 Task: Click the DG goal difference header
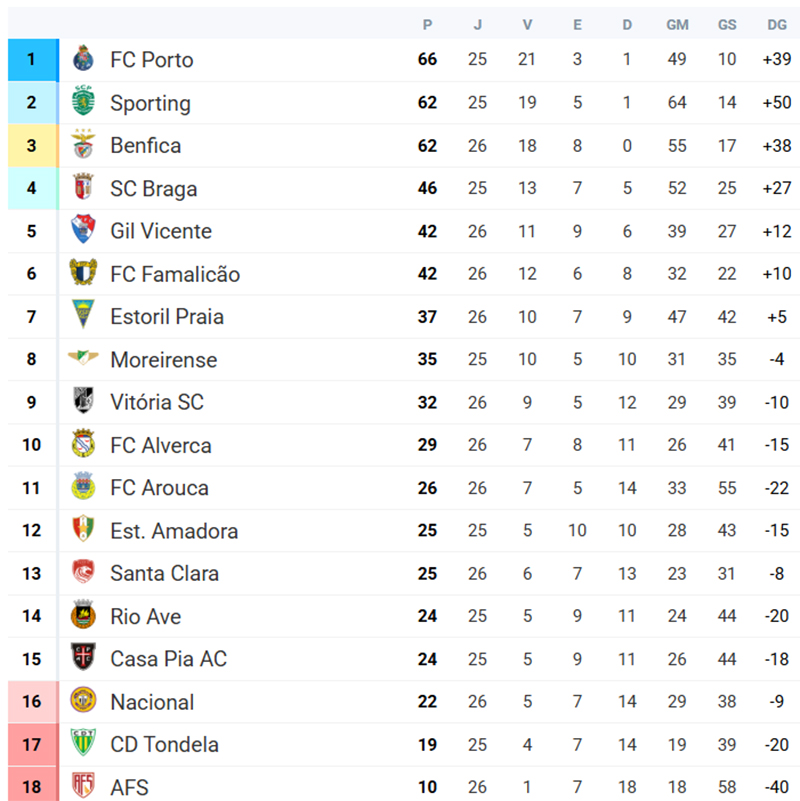tap(776, 24)
